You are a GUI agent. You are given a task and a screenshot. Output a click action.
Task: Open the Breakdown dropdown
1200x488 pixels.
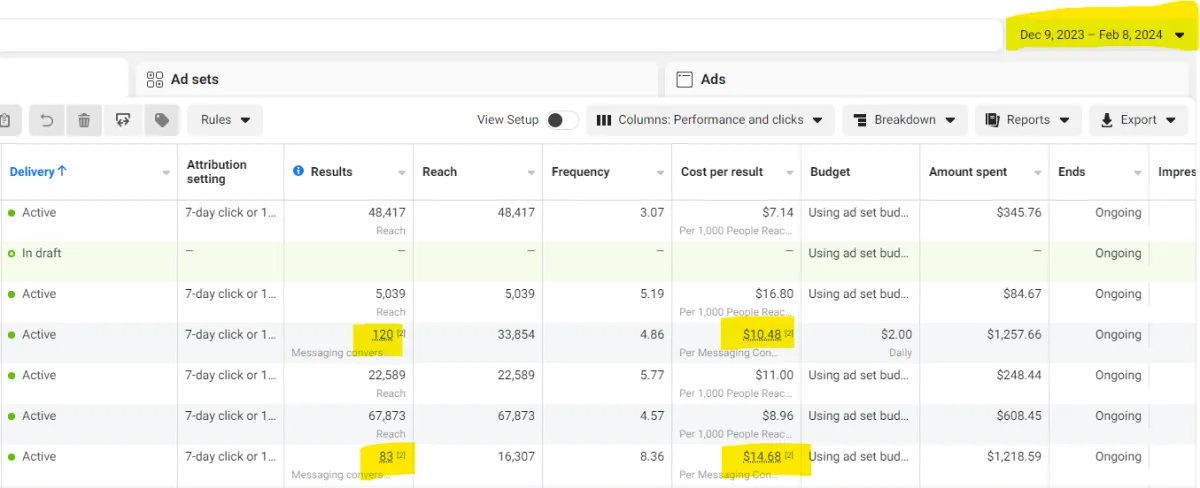904,120
